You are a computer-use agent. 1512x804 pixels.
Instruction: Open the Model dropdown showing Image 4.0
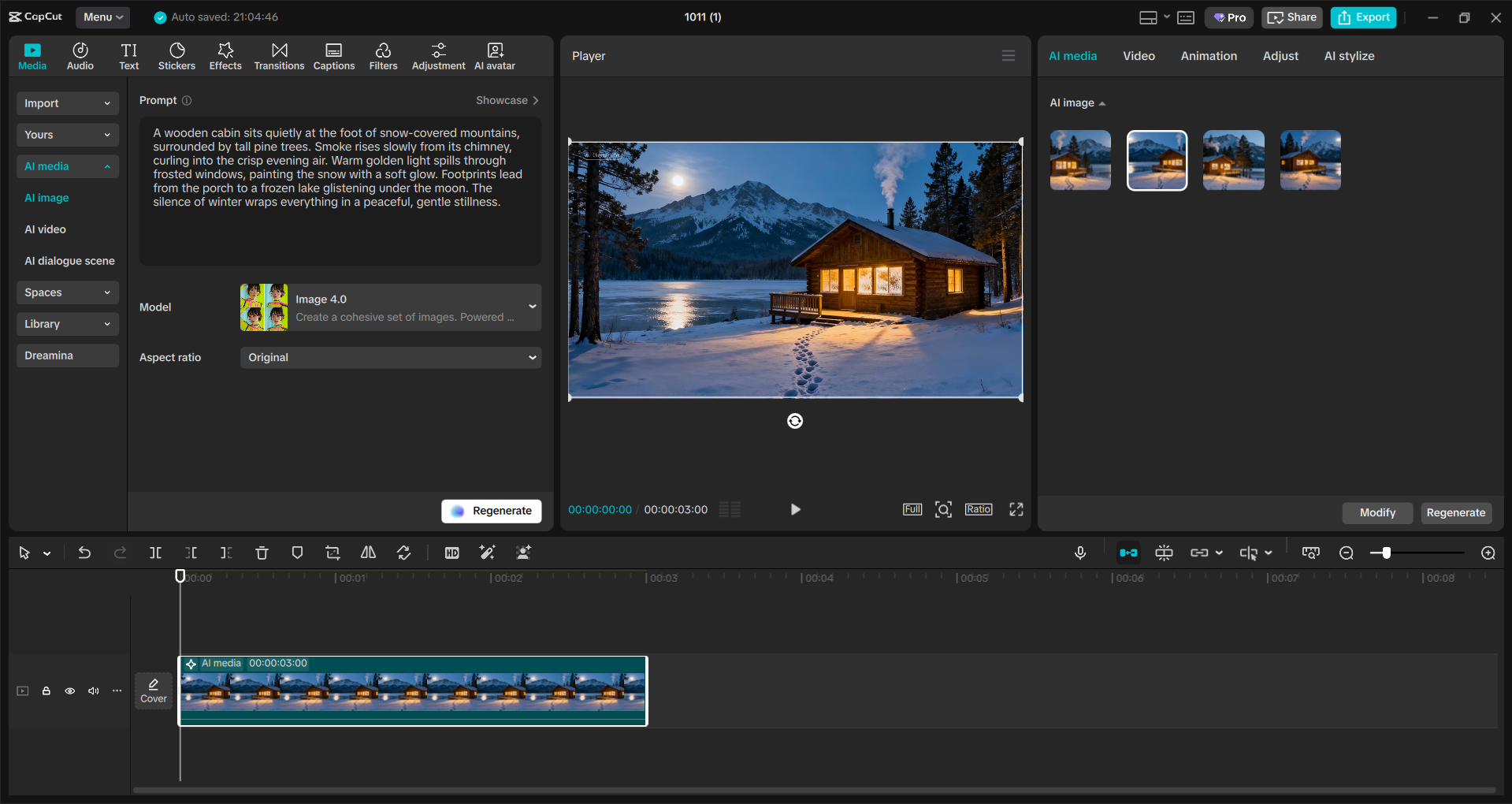390,307
